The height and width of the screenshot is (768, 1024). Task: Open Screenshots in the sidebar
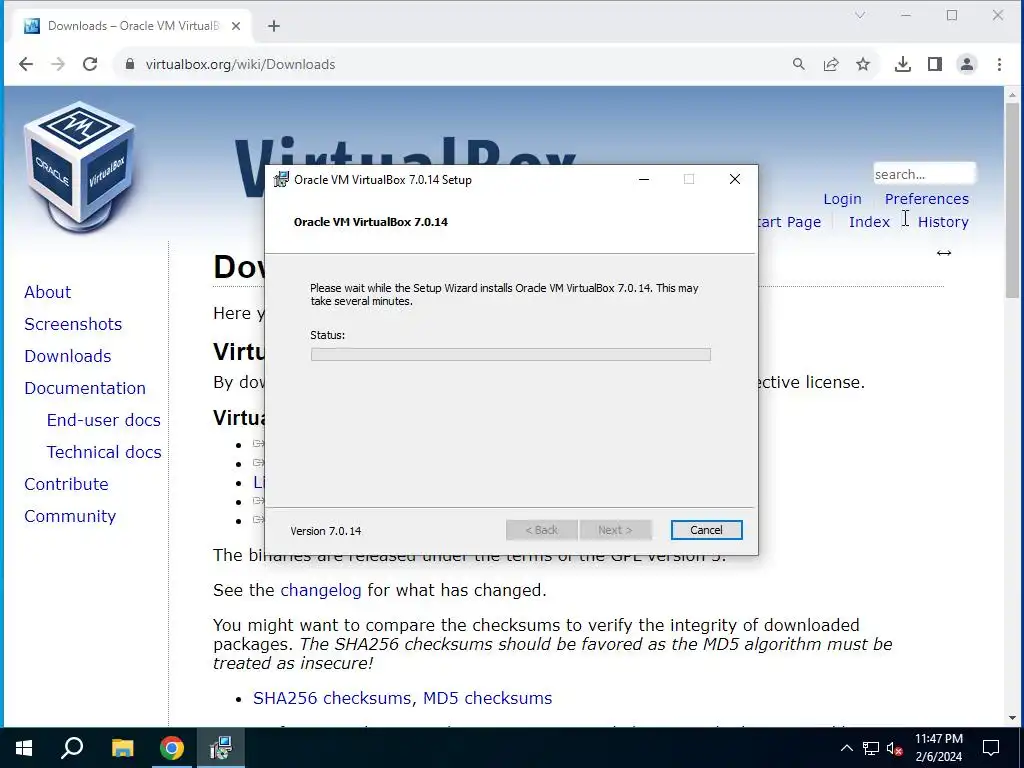(x=73, y=324)
